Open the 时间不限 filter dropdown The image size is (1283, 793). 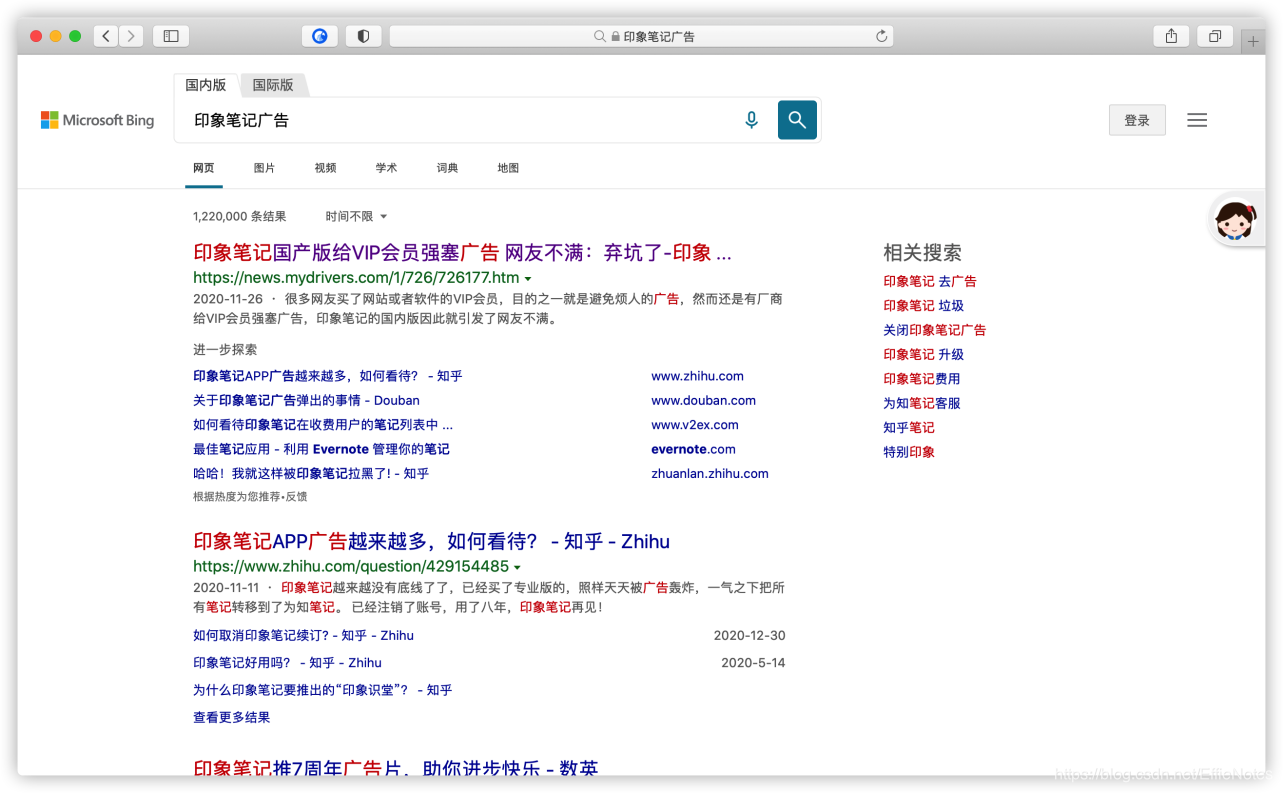click(356, 216)
